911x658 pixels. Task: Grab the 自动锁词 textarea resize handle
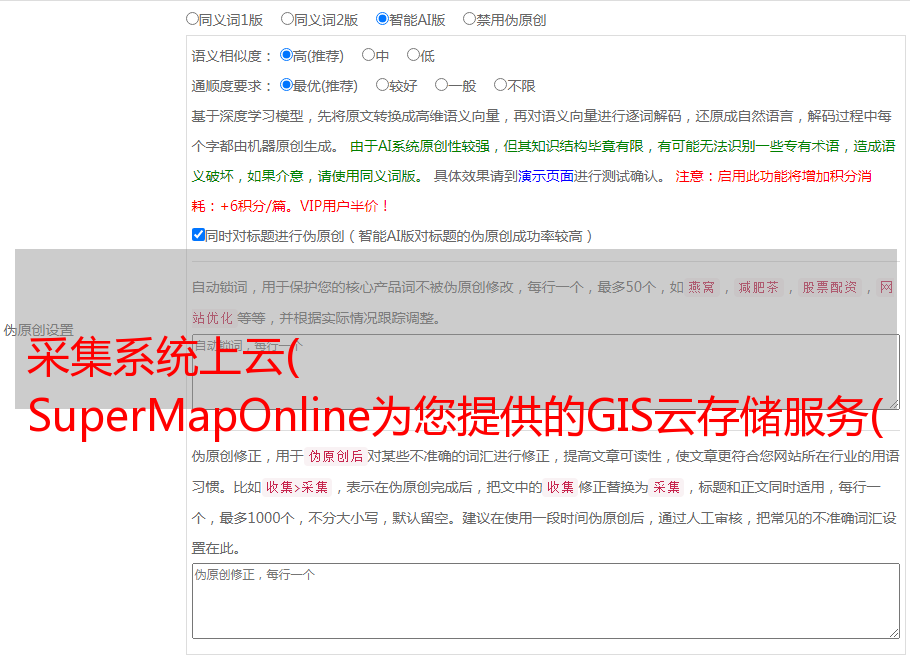click(894, 404)
